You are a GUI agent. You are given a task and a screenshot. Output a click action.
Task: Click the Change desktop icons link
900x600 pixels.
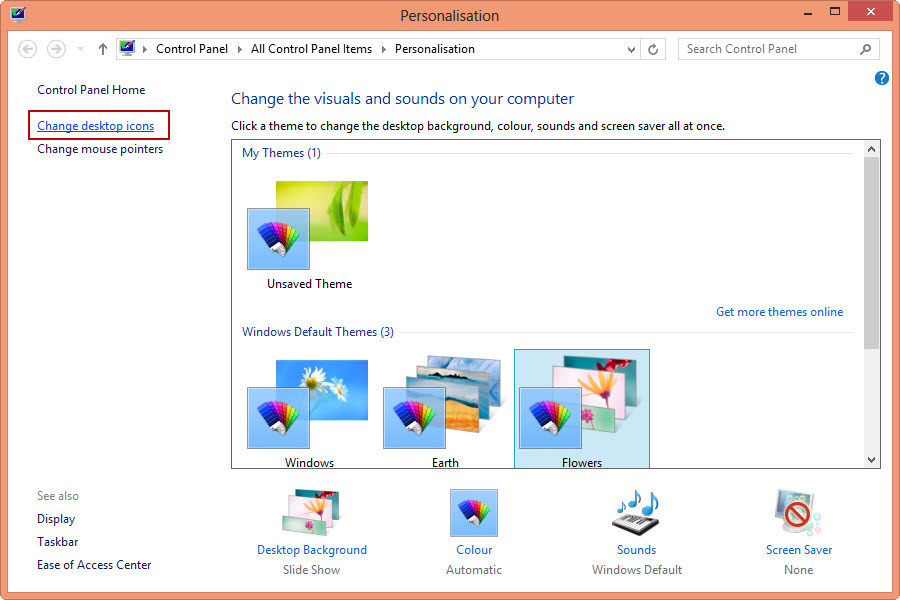pos(96,126)
